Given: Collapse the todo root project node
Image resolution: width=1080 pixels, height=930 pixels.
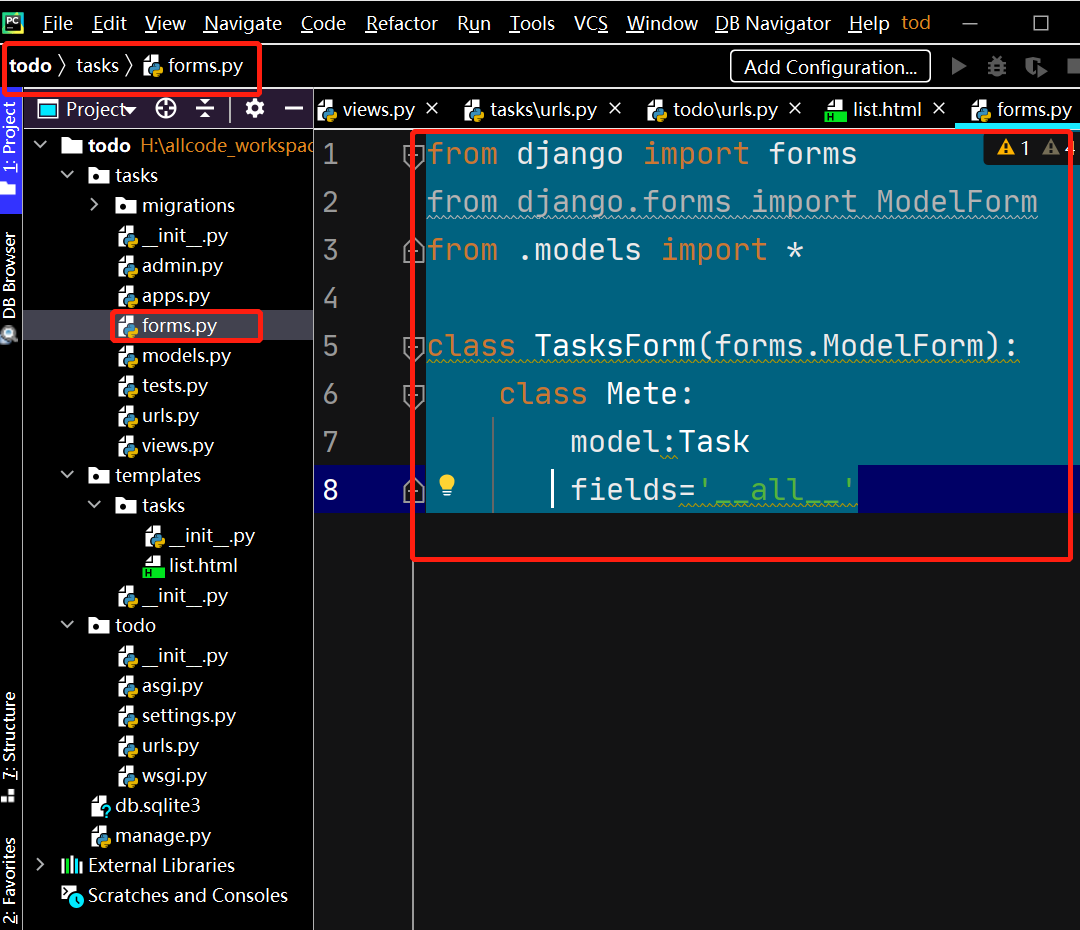Looking at the screenshot, I should click(41, 145).
